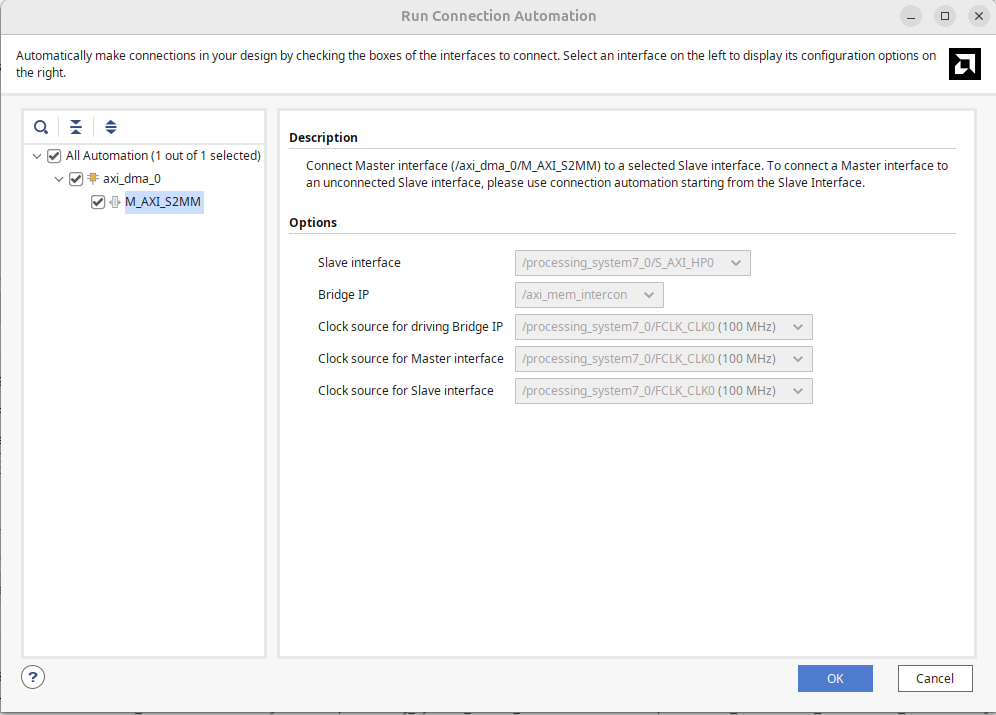Maximize the Run Connection Automation dialog
This screenshot has width=996, height=715.
(x=944, y=16)
